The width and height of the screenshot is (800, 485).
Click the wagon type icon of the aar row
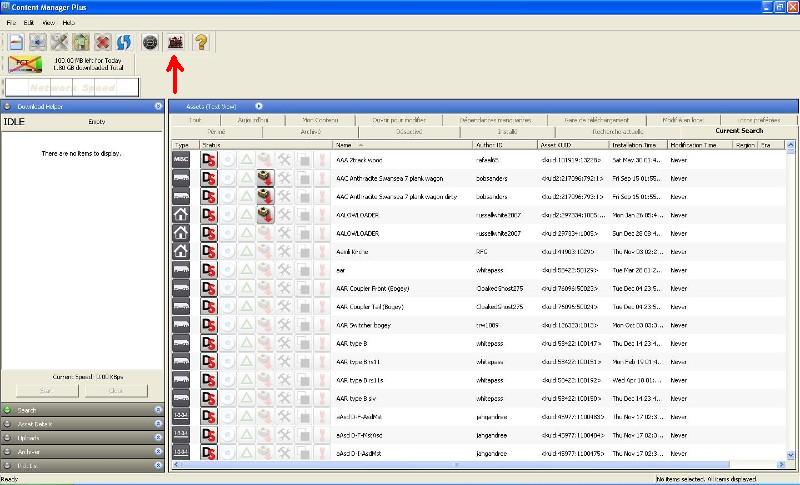coord(181,270)
